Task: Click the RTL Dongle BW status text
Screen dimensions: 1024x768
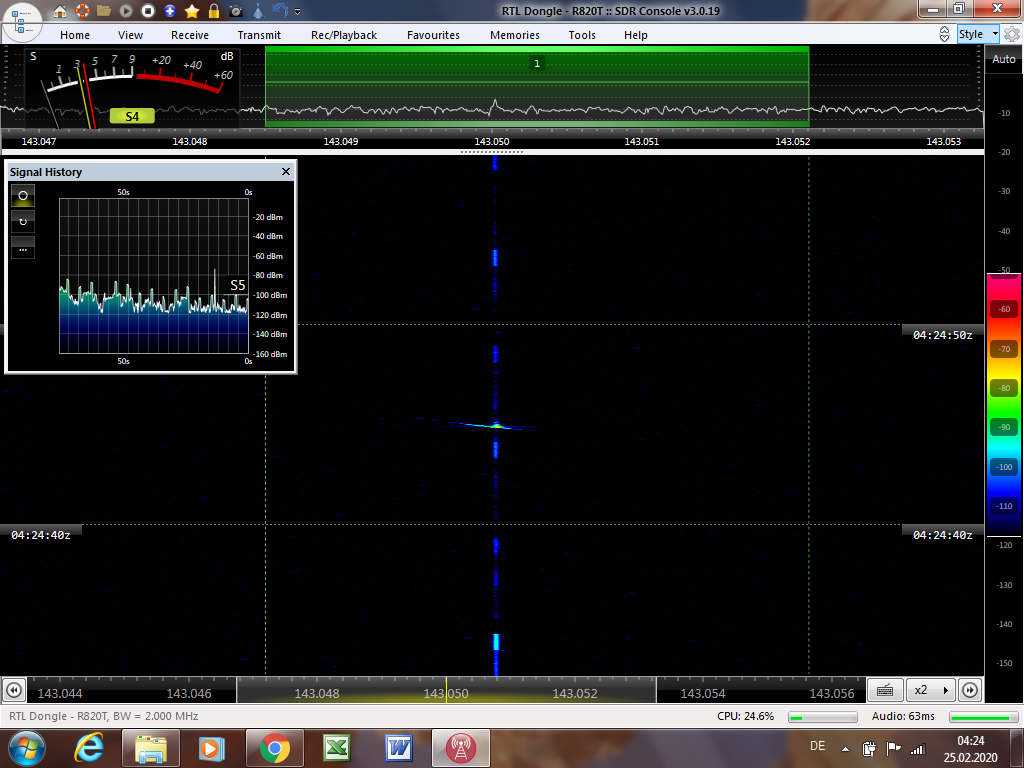Action: pyautogui.click(x=103, y=716)
